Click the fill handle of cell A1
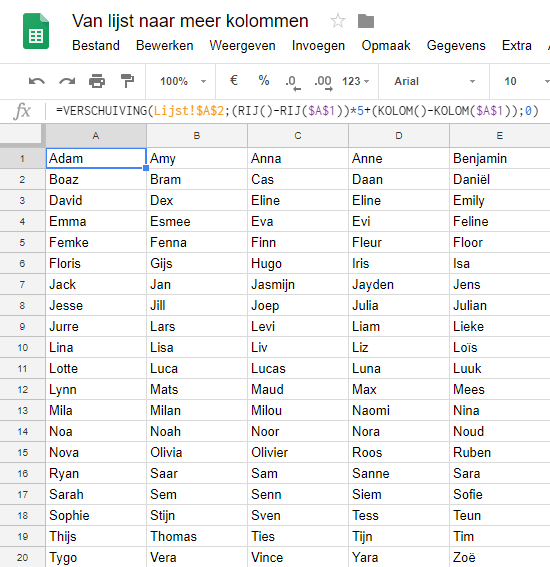This screenshot has width=550, height=567. (146, 168)
